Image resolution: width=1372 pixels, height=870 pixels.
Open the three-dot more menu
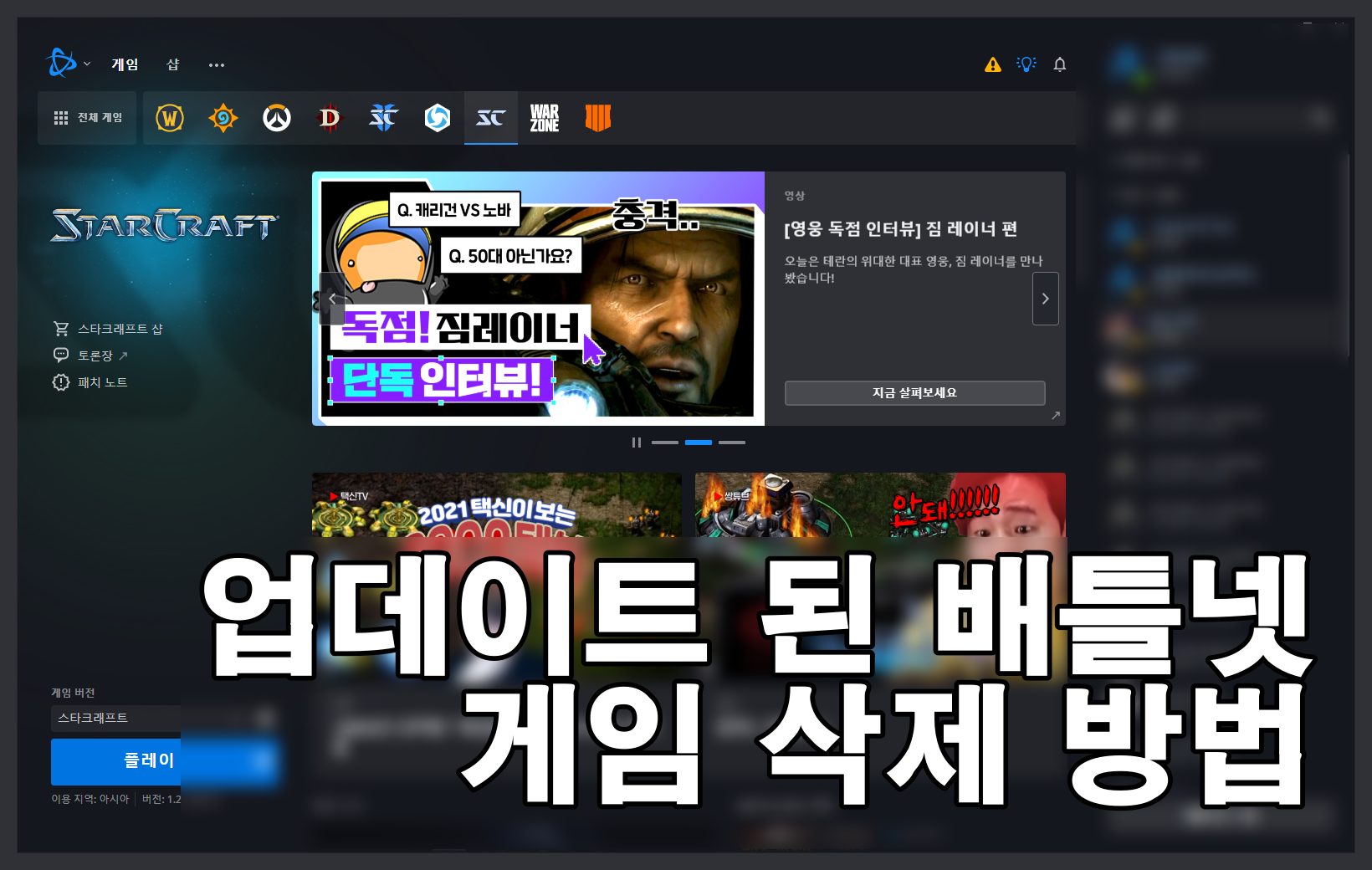217,64
